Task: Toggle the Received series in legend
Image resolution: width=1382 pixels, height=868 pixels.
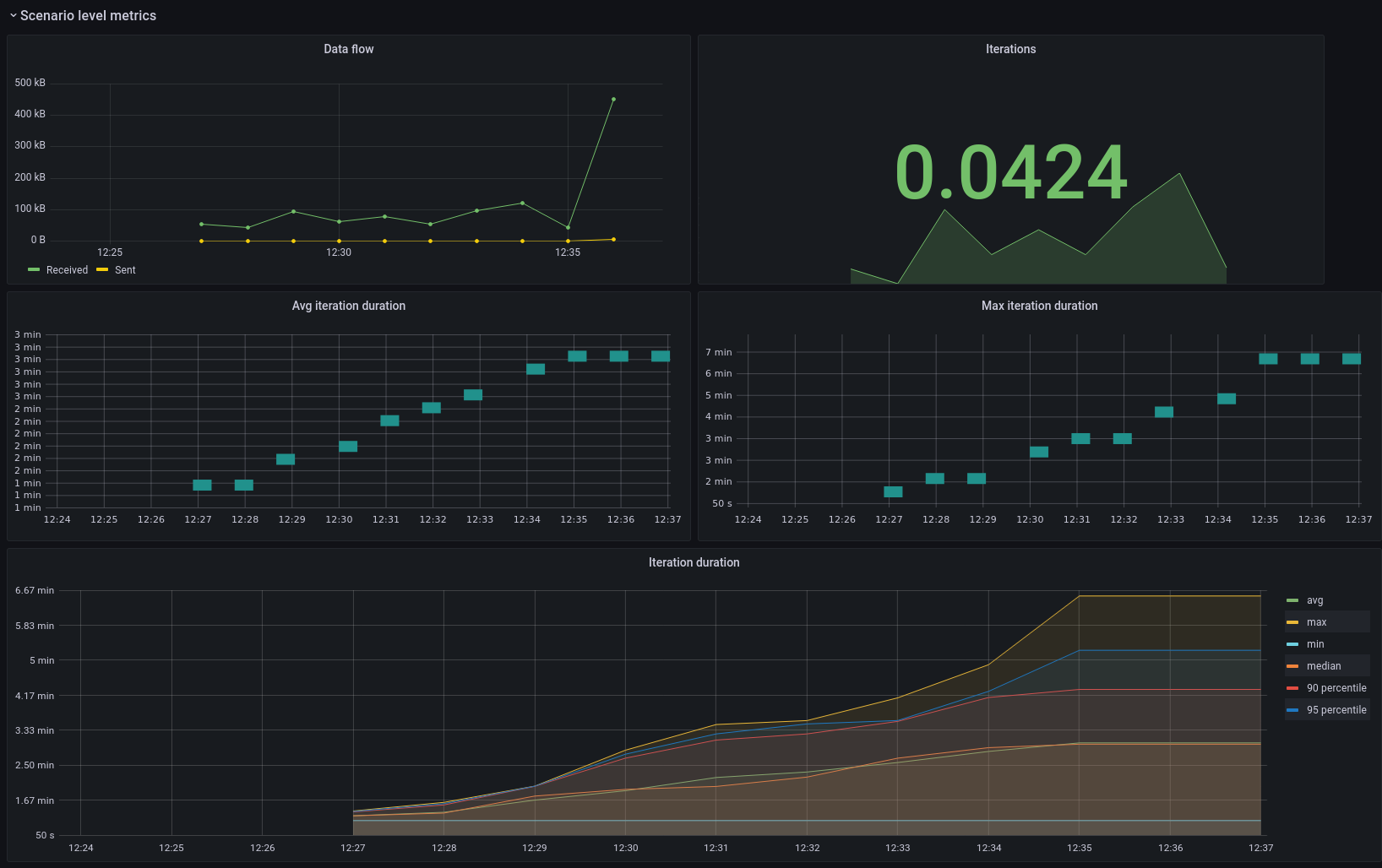Action: [x=67, y=270]
